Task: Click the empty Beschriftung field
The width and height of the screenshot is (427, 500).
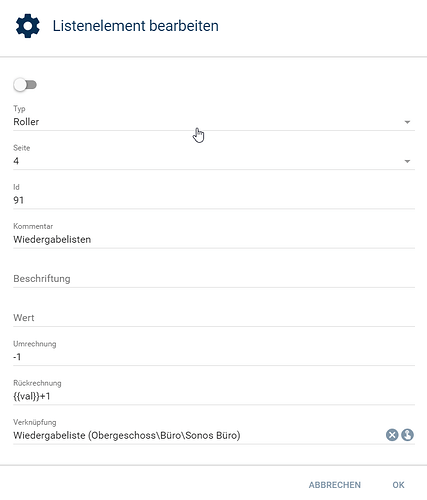Action: pos(214,278)
